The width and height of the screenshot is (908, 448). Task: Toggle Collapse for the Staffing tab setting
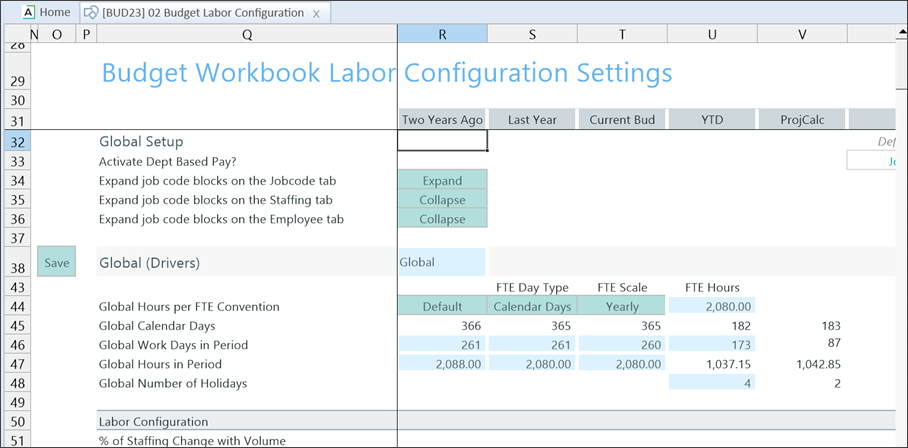[442, 200]
